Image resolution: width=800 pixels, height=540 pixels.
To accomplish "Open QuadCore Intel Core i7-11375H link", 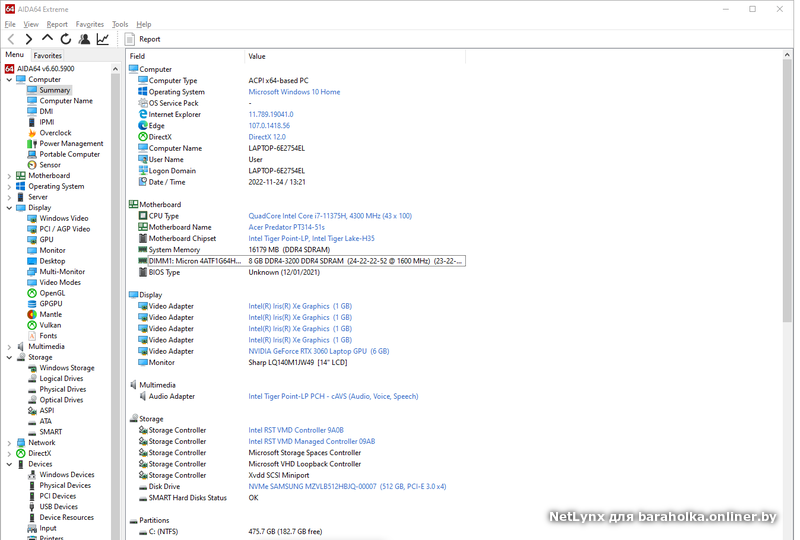I will point(330,216).
